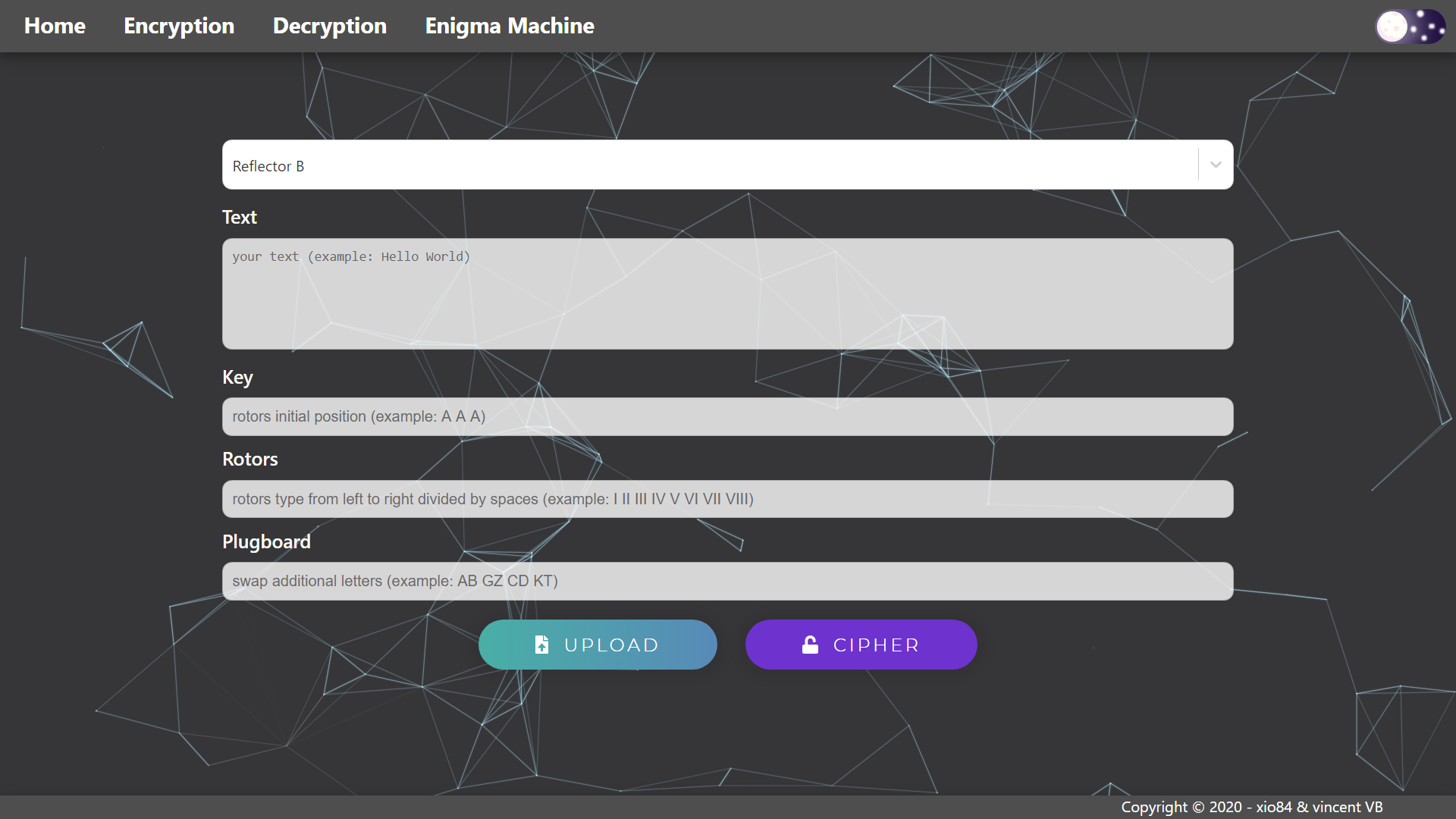Click the Key label

pos(237,377)
